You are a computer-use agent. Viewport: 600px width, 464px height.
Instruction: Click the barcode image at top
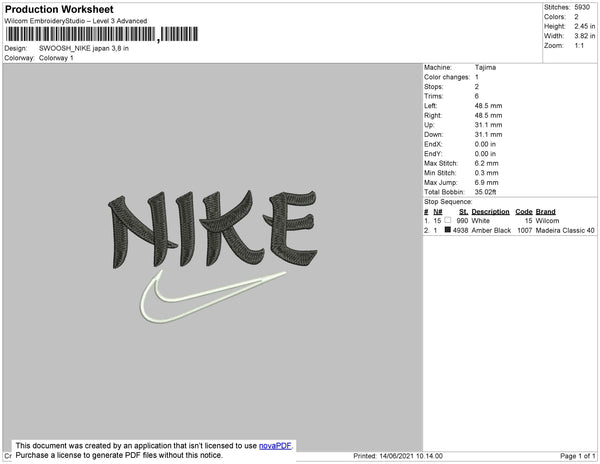pos(102,34)
